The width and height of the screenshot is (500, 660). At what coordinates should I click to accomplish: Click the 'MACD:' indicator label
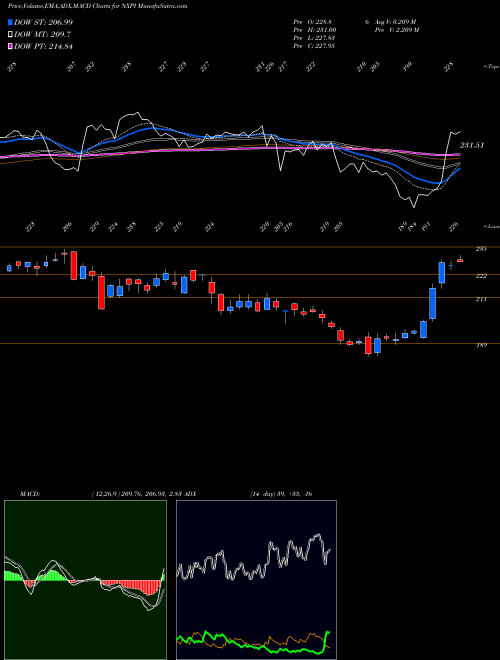click(29, 494)
